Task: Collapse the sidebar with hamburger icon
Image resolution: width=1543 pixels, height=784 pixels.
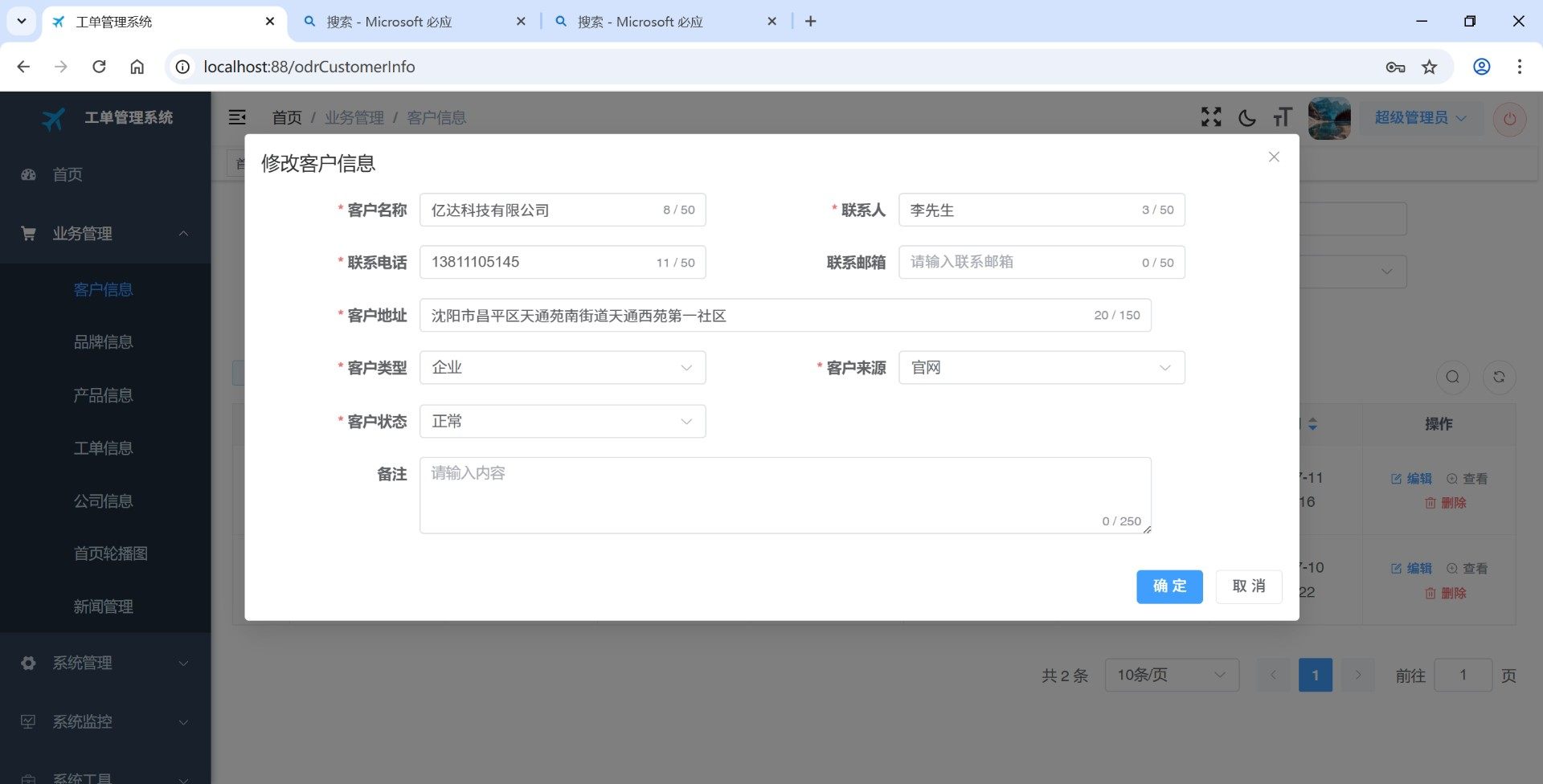Action: click(237, 117)
